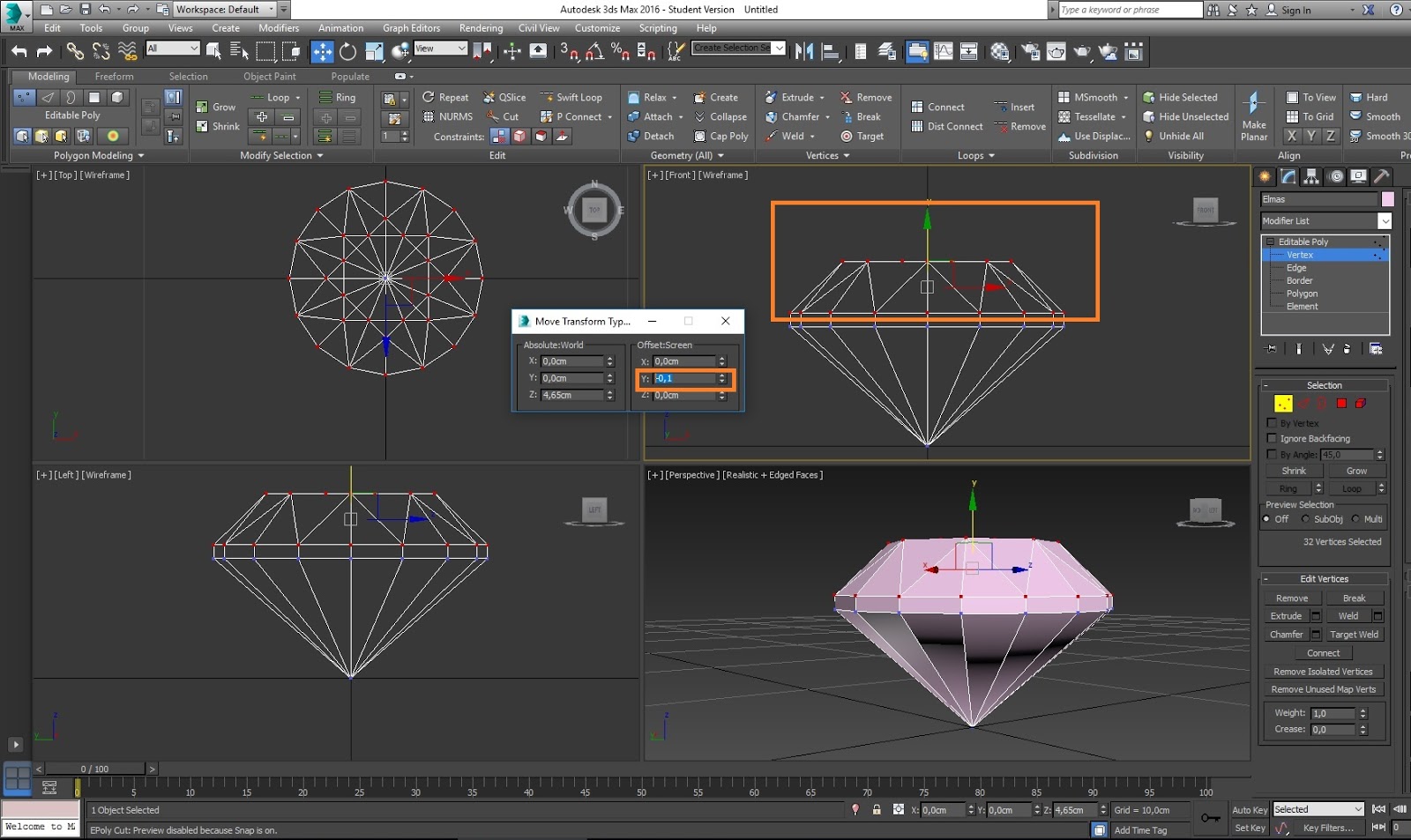This screenshot has width=1411, height=840.
Task: Click the Undo arrow icon
Action: 19,52
